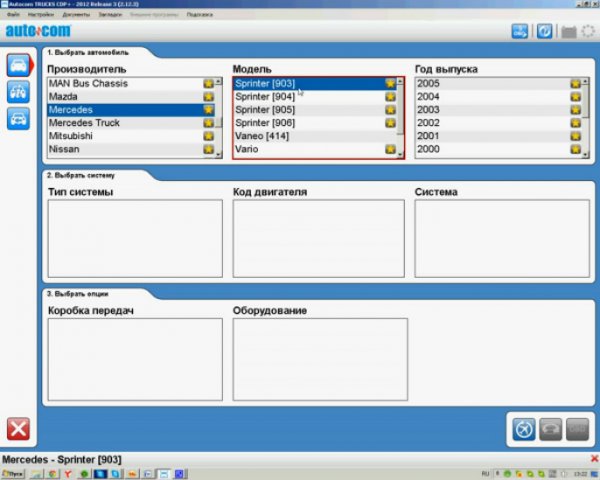
Task: Click the blue round icon button at bottom right
Action: [x=523, y=429]
